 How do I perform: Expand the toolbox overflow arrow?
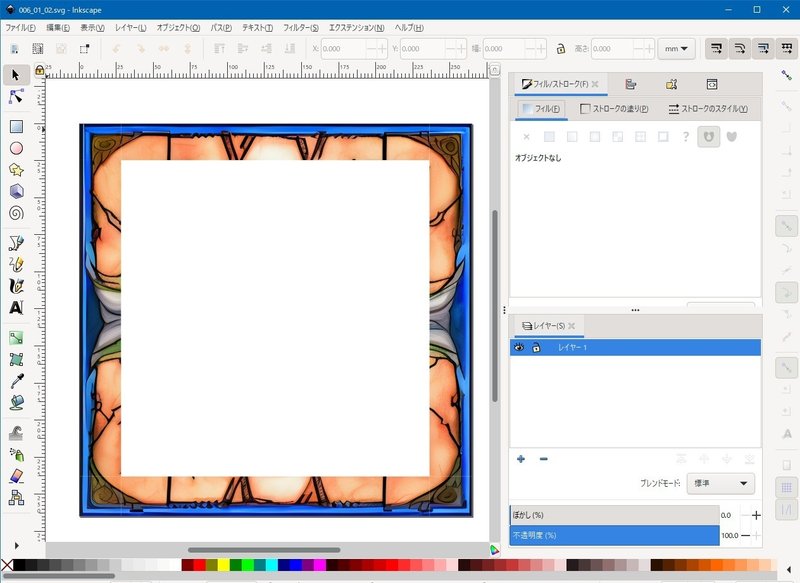tap(16, 545)
